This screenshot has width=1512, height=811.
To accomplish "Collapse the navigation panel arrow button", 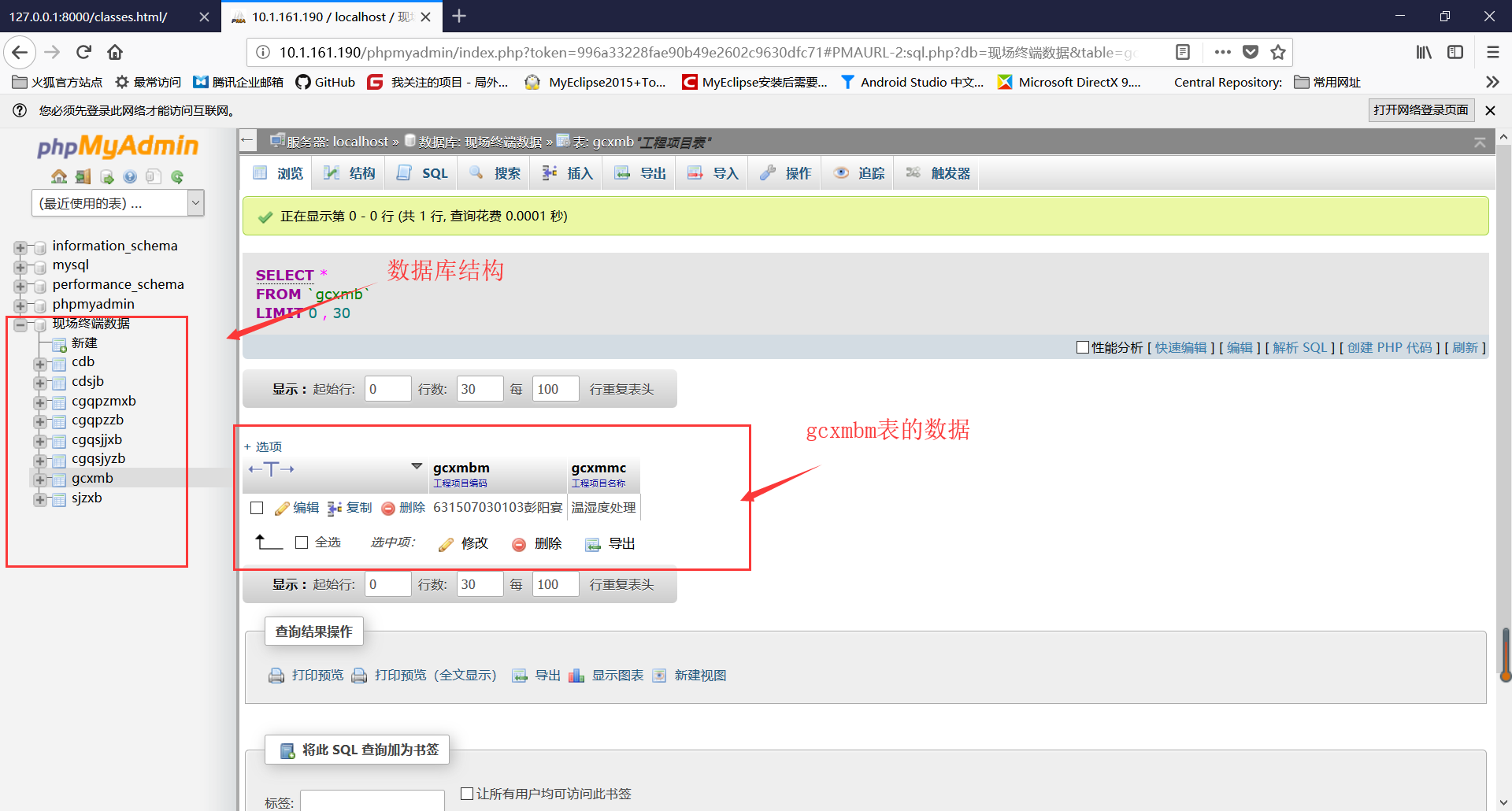I will click(247, 141).
